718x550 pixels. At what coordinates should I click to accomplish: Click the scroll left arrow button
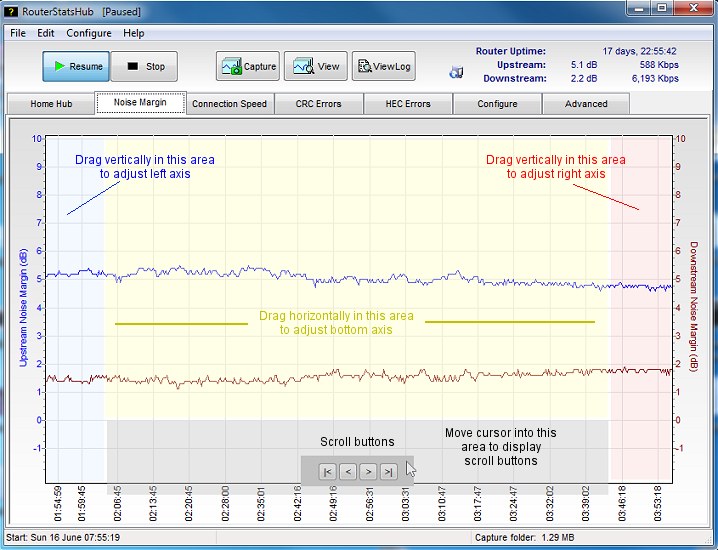(347, 472)
